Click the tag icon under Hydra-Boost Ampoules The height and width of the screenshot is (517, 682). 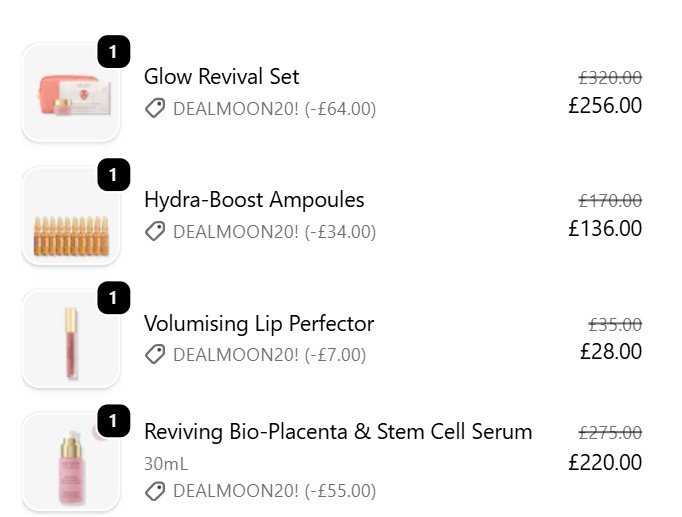click(155, 232)
